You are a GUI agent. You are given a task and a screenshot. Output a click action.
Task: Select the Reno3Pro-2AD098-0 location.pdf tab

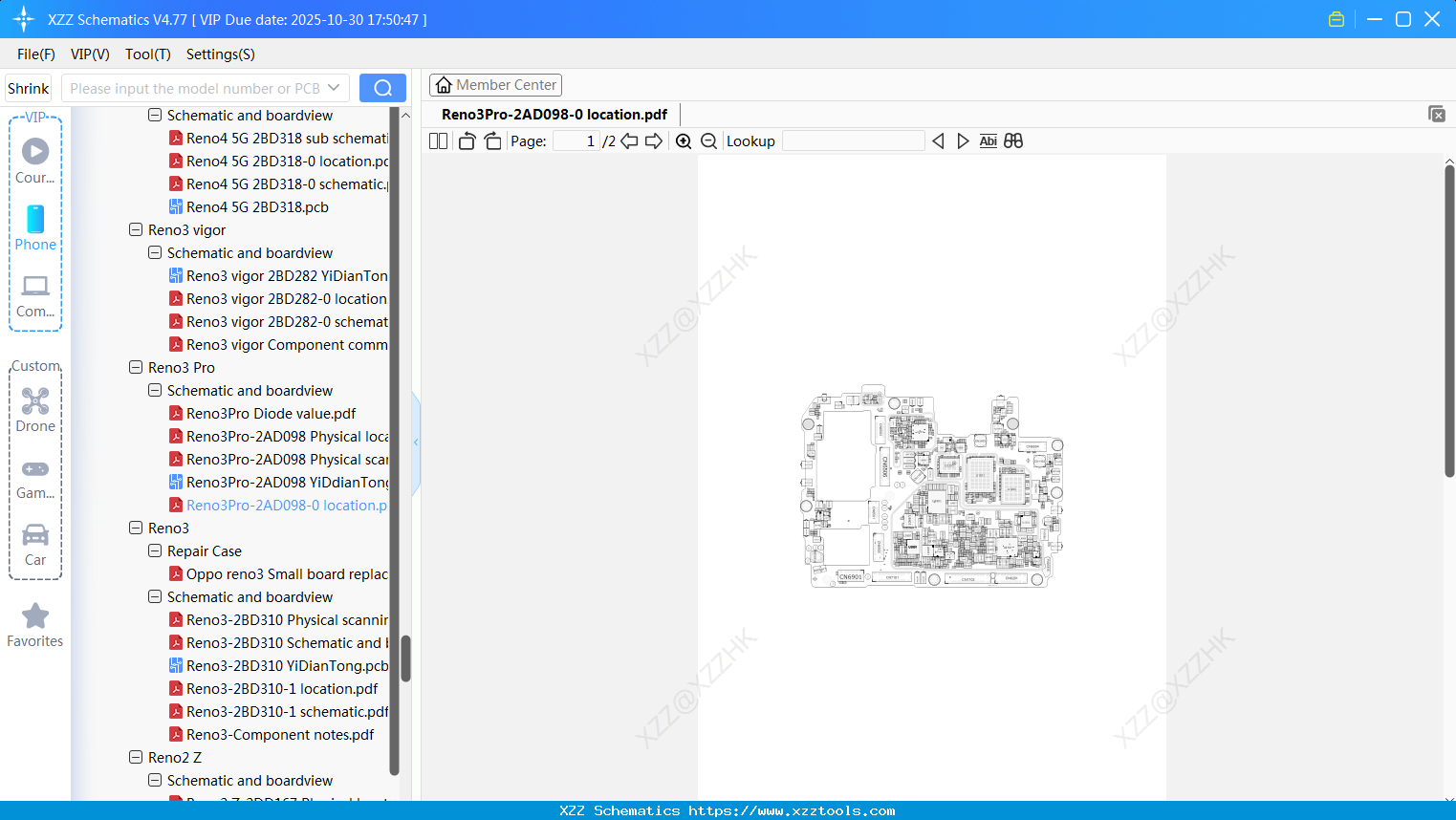point(554,114)
